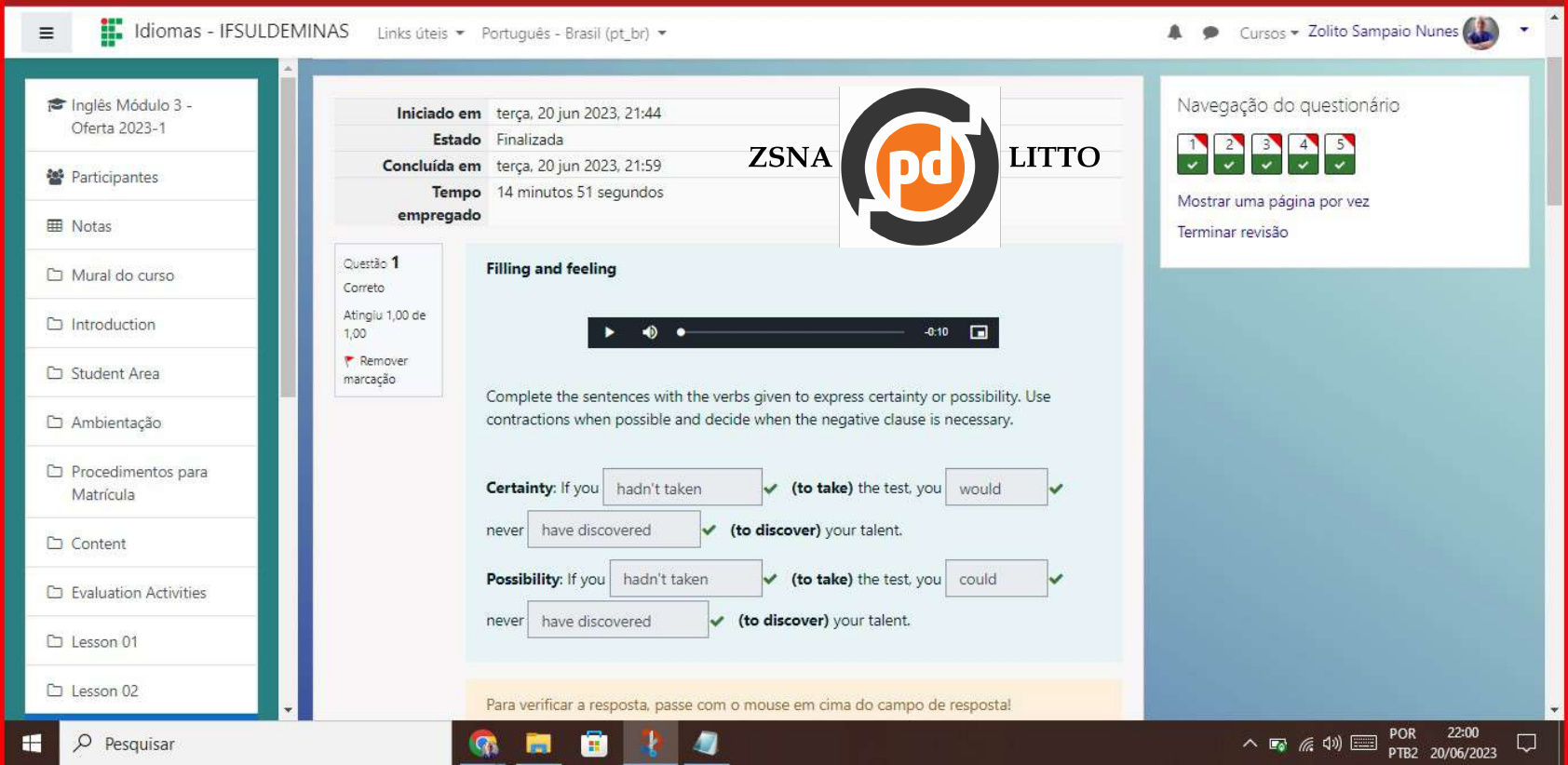
Task: Click the audio progress slider track
Action: (791, 332)
